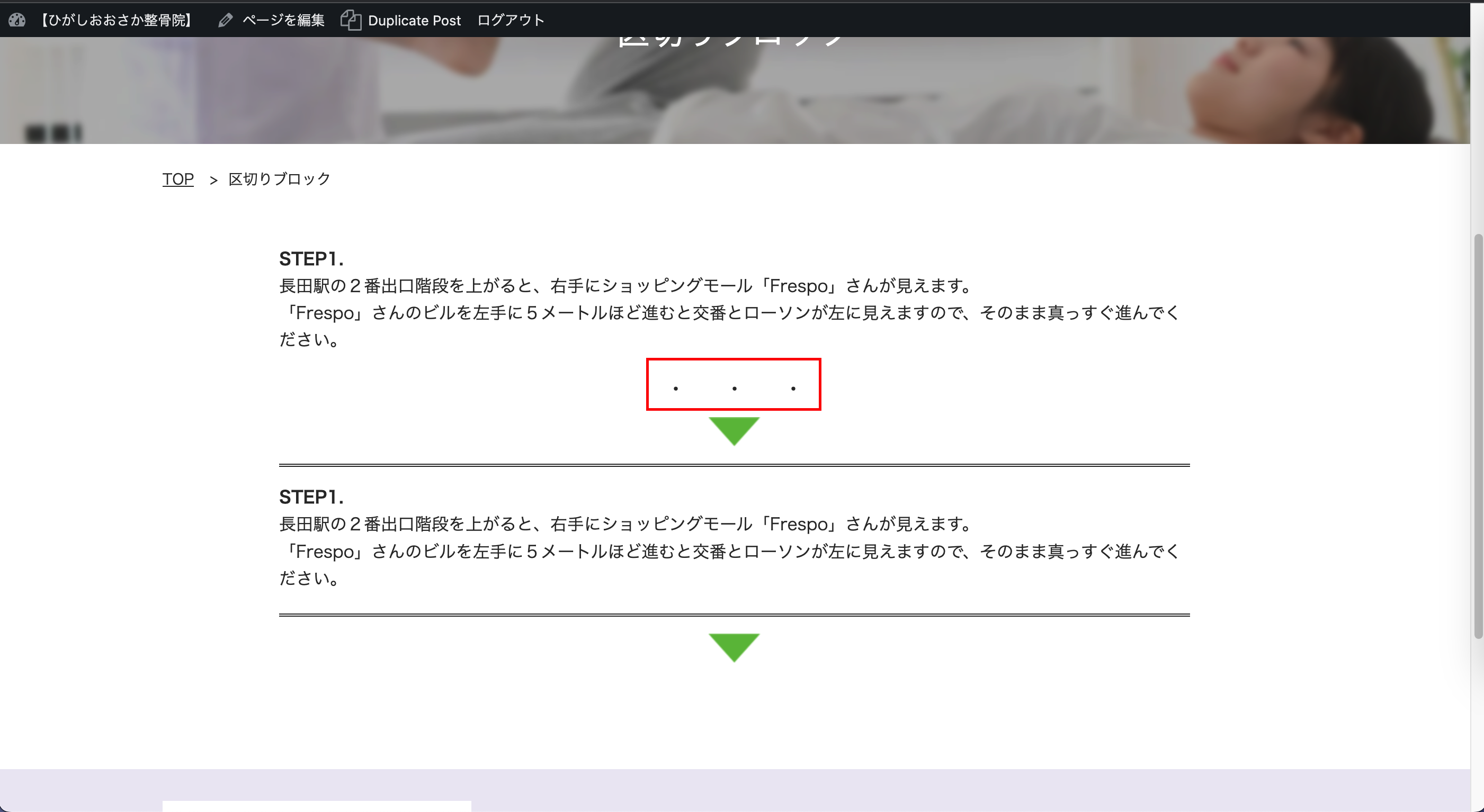
Task: Click the blurred hero header image
Action: 734,92
